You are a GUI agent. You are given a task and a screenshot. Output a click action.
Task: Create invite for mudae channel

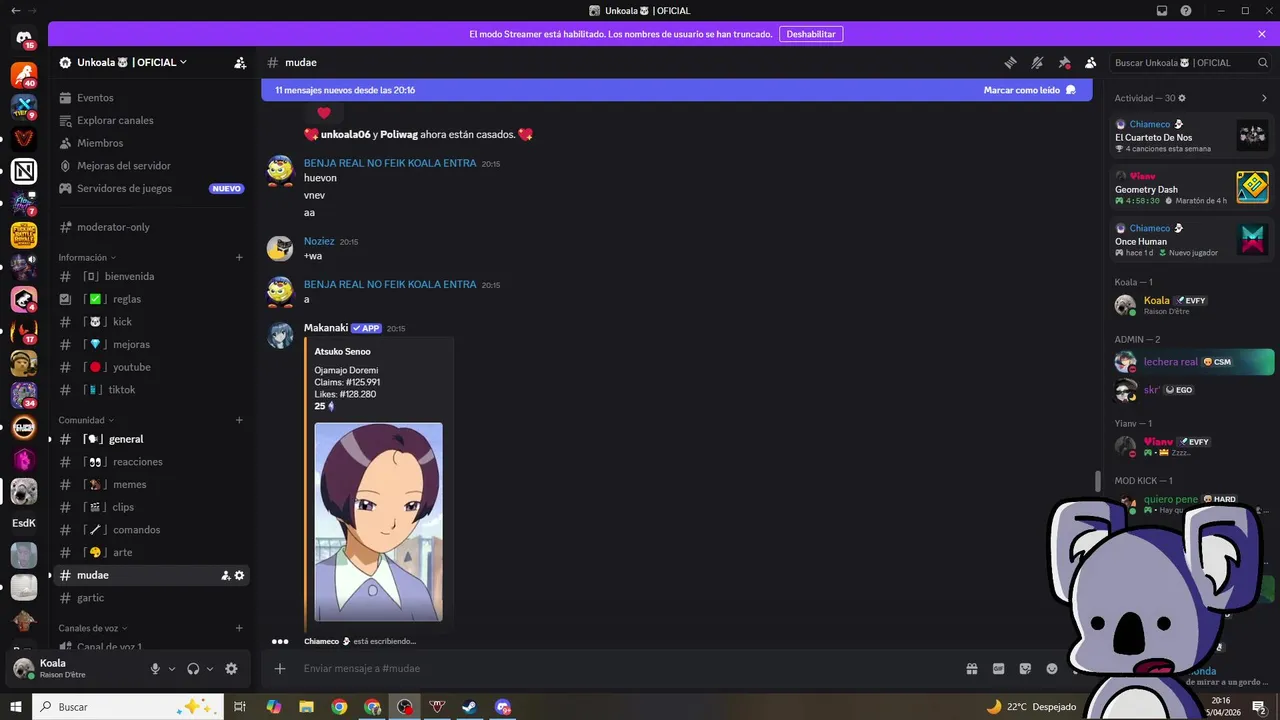[225, 575]
